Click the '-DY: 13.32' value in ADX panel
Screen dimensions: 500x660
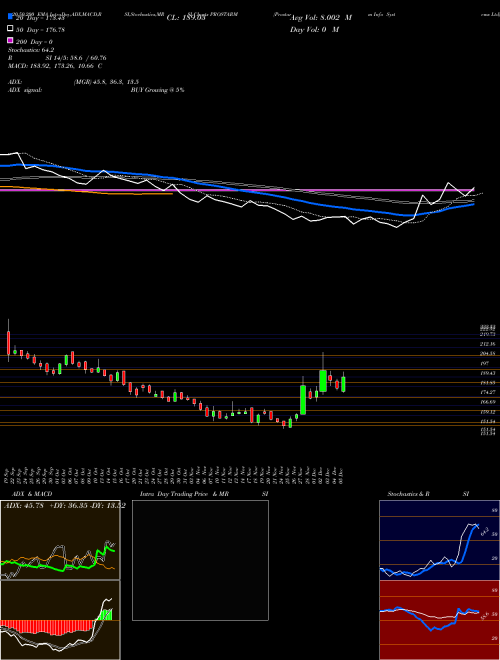pos(107,506)
